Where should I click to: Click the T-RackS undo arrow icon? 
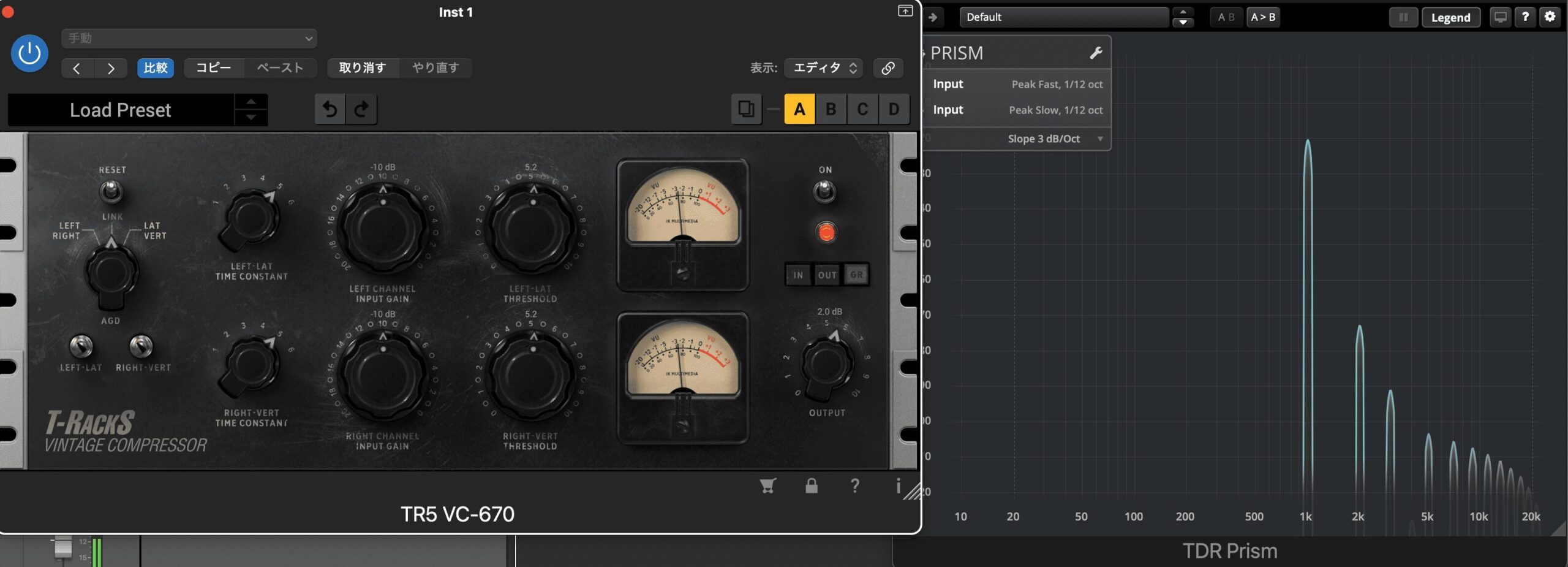click(x=330, y=110)
